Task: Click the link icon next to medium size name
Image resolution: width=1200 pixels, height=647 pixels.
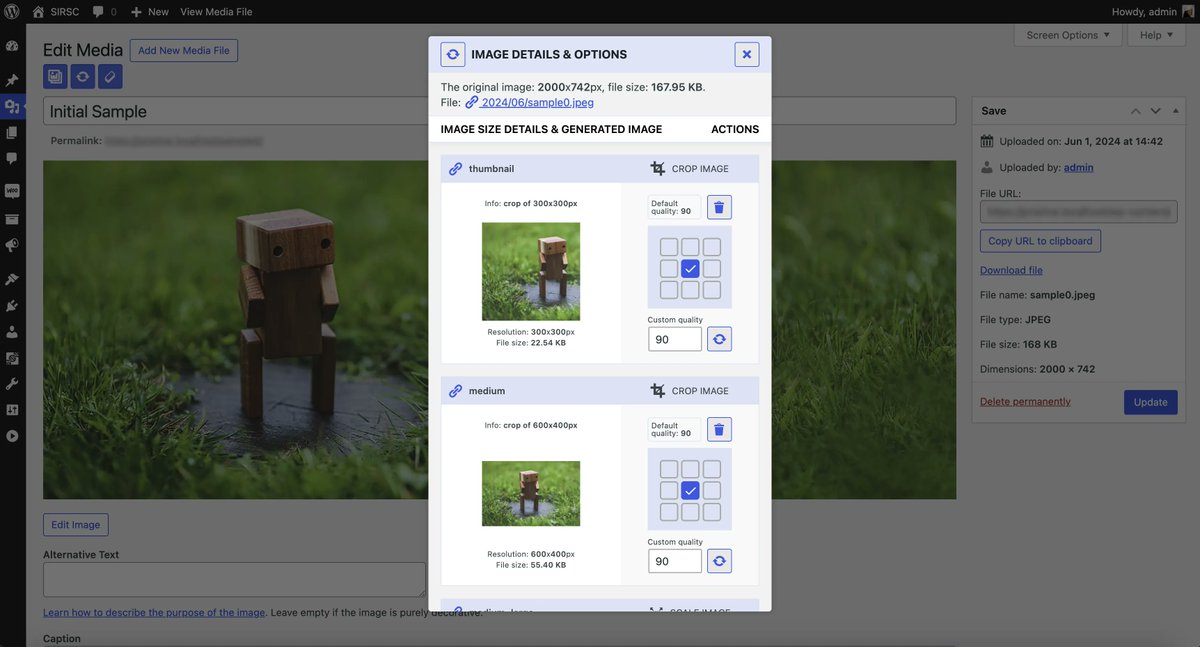Action: [456, 390]
